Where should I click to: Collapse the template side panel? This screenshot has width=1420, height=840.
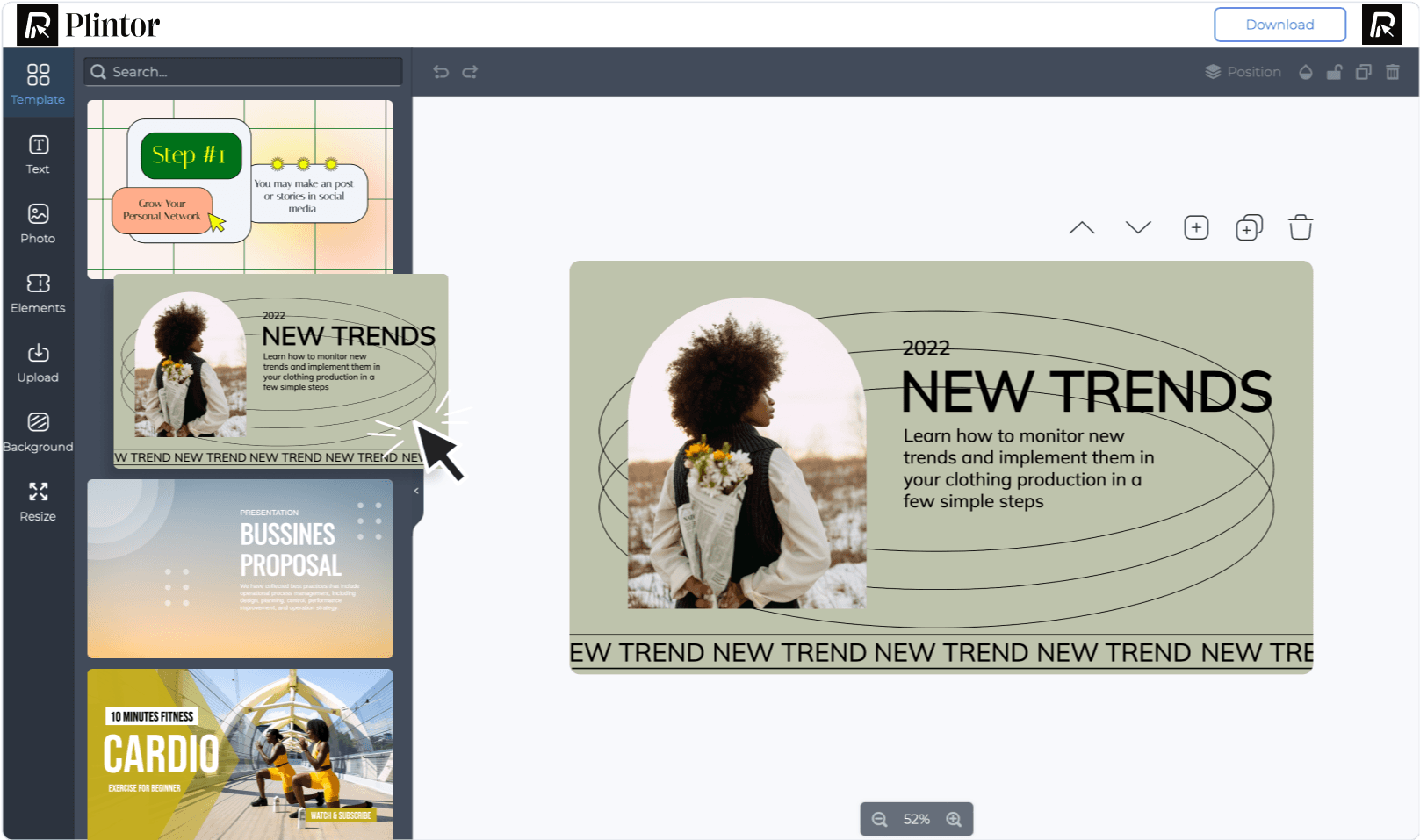click(416, 492)
